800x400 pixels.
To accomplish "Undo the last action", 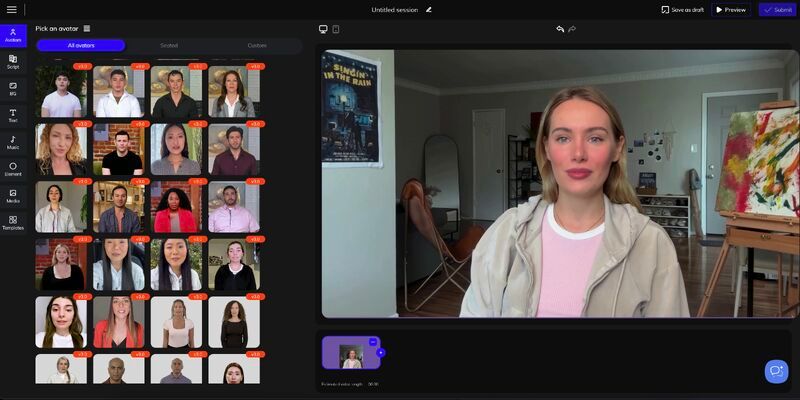I will (x=560, y=29).
